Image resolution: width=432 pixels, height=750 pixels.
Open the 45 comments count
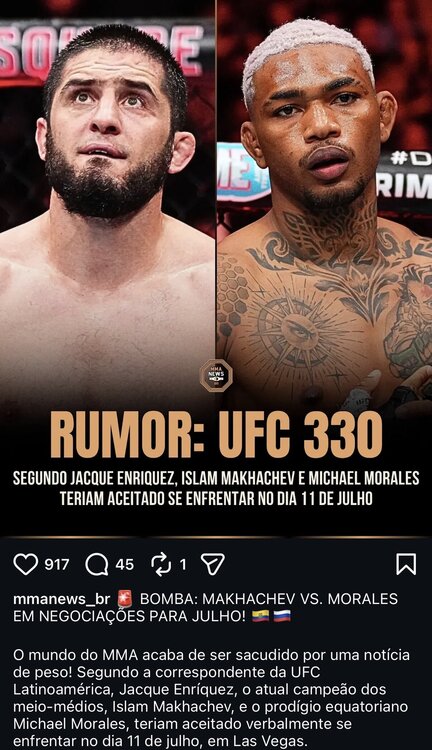(124, 565)
